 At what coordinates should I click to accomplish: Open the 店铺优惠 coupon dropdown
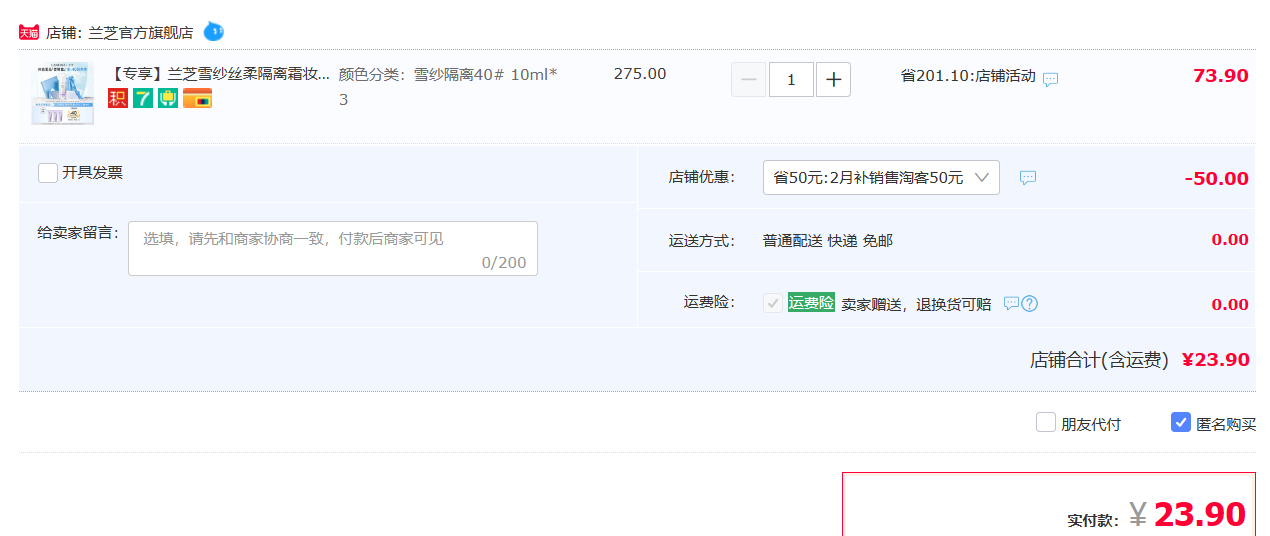(x=881, y=177)
